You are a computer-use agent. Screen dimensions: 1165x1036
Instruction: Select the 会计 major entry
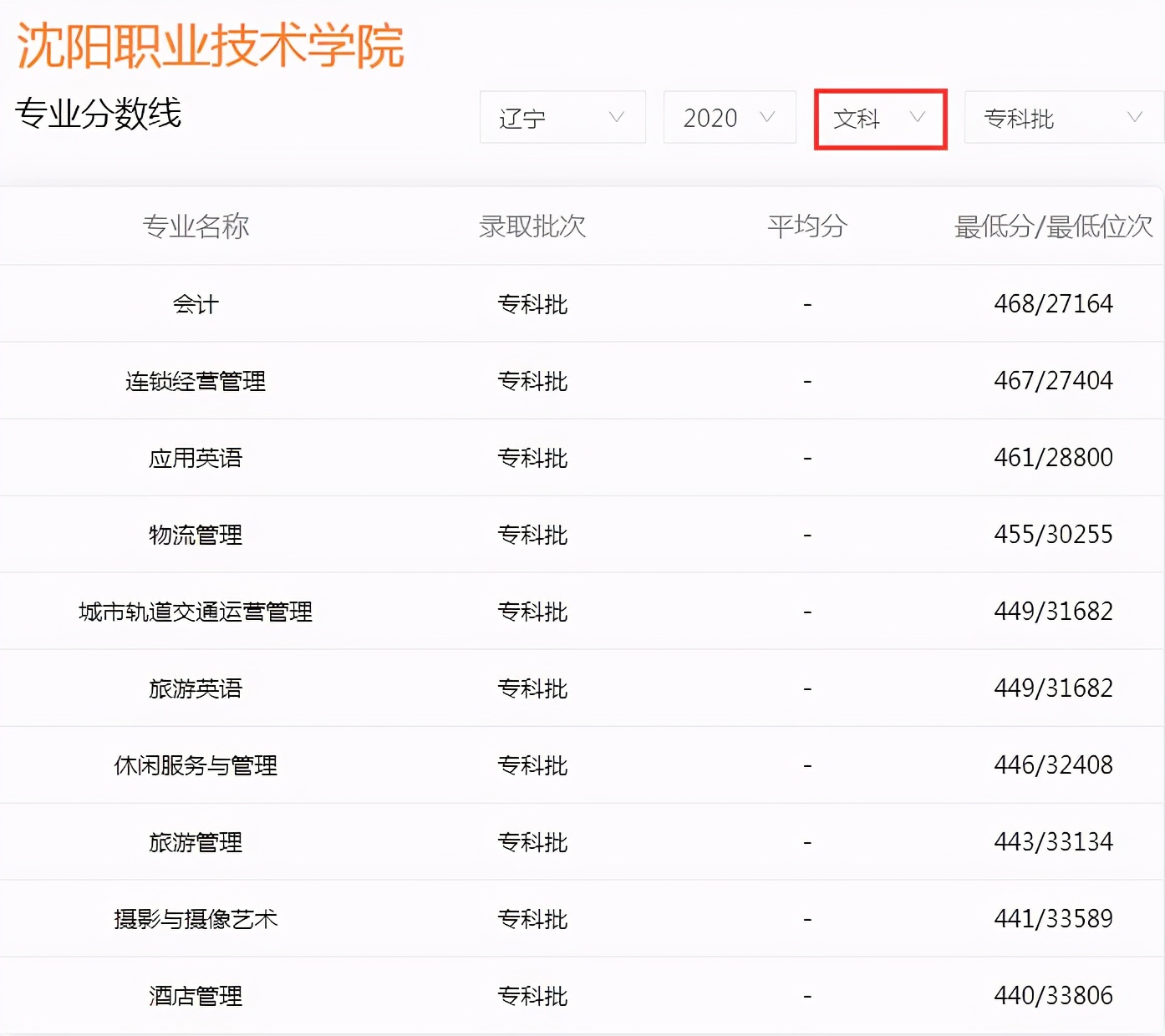pos(194,304)
